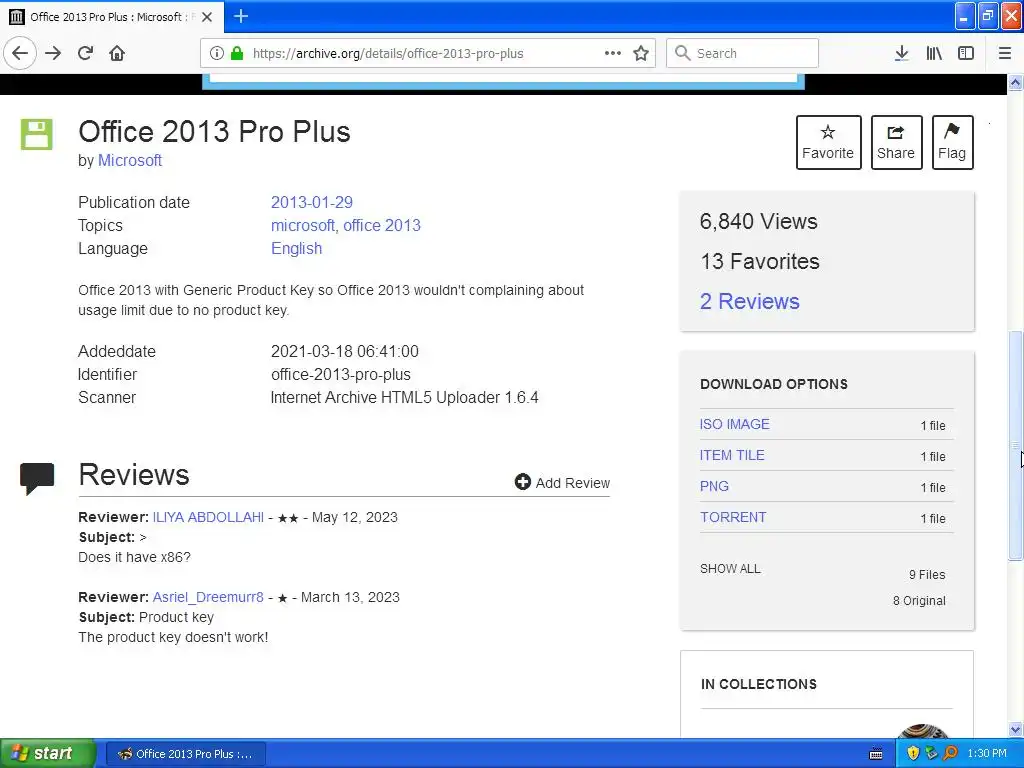Click the page scrollbar up arrow
Viewport: 1024px width, 768px height.
tap(1016, 82)
